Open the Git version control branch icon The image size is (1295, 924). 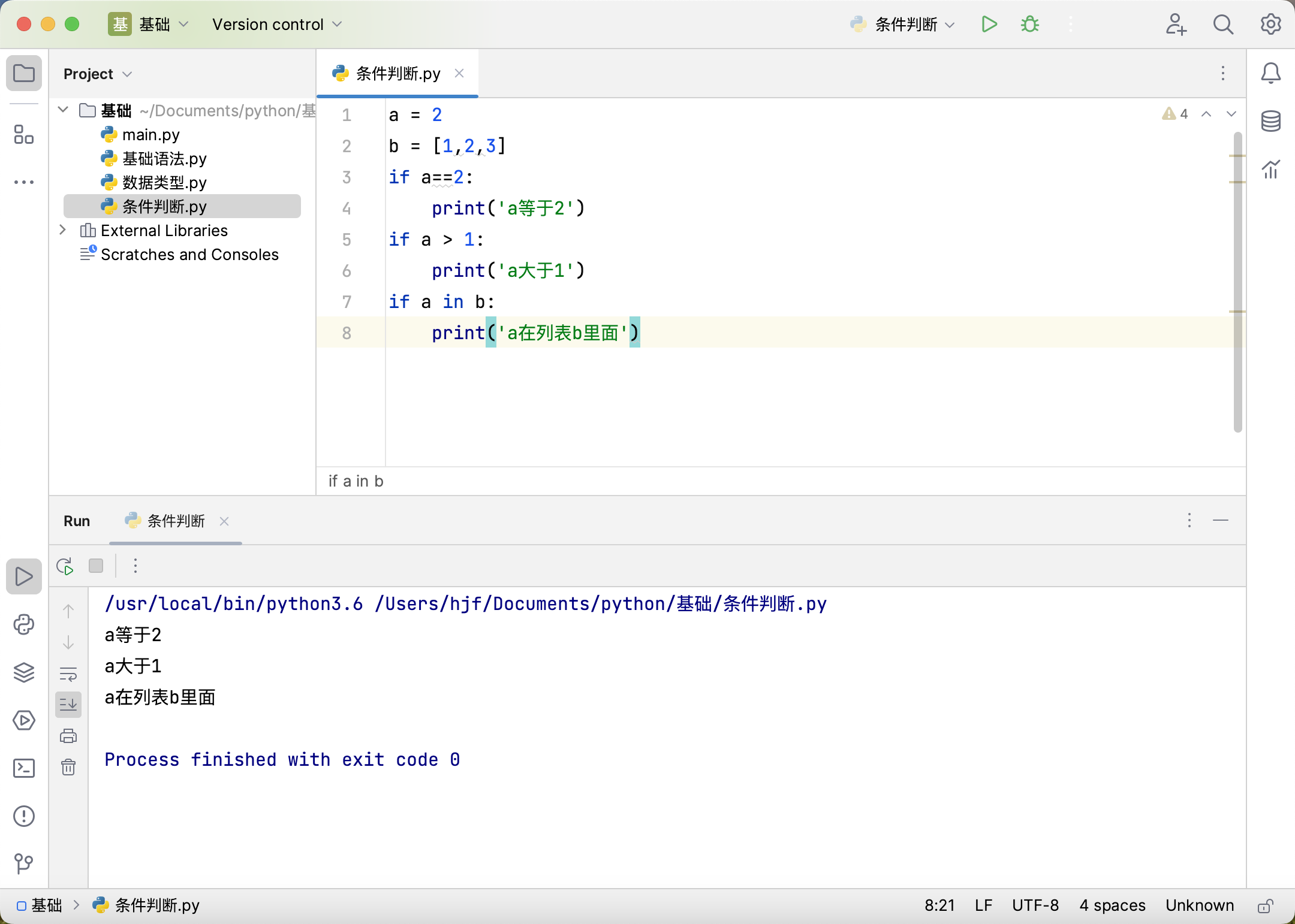[x=24, y=863]
